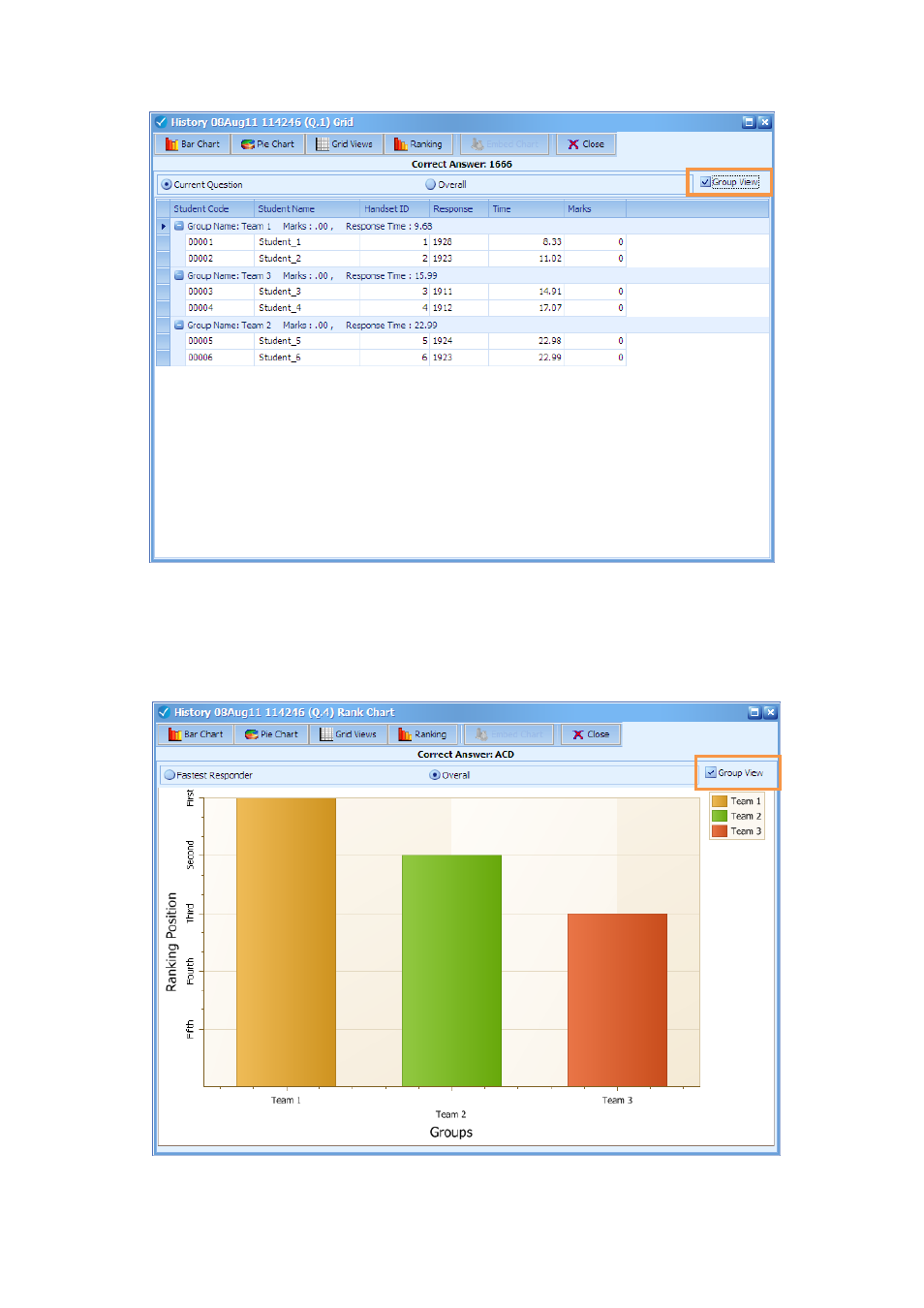Switch to Grid Views in the Grid window
Screen dimensions: 924x1308
[x=344, y=144]
